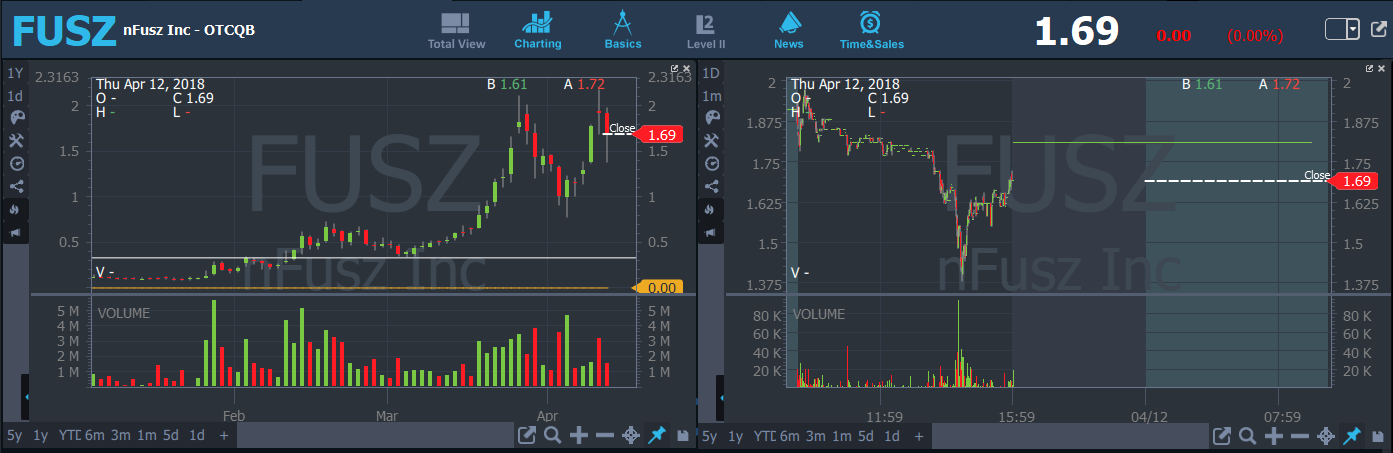Set right chart to 5y timeframe
Viewport: 1393px width, 453px height.
pyautogui.click(x=710, y=436)
